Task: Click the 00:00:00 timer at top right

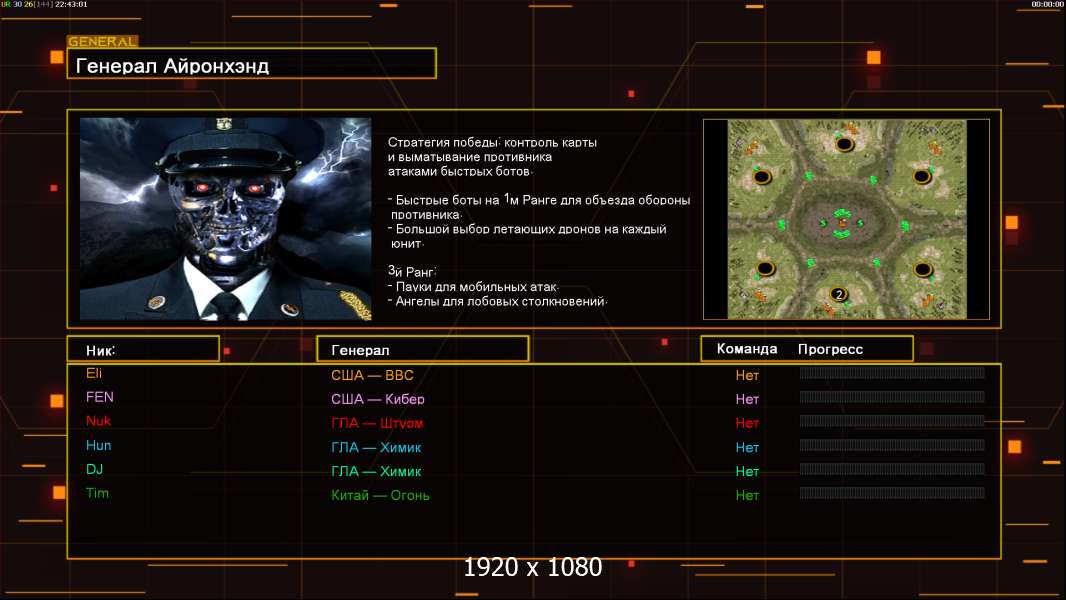Action: (x=1048, y=4)
